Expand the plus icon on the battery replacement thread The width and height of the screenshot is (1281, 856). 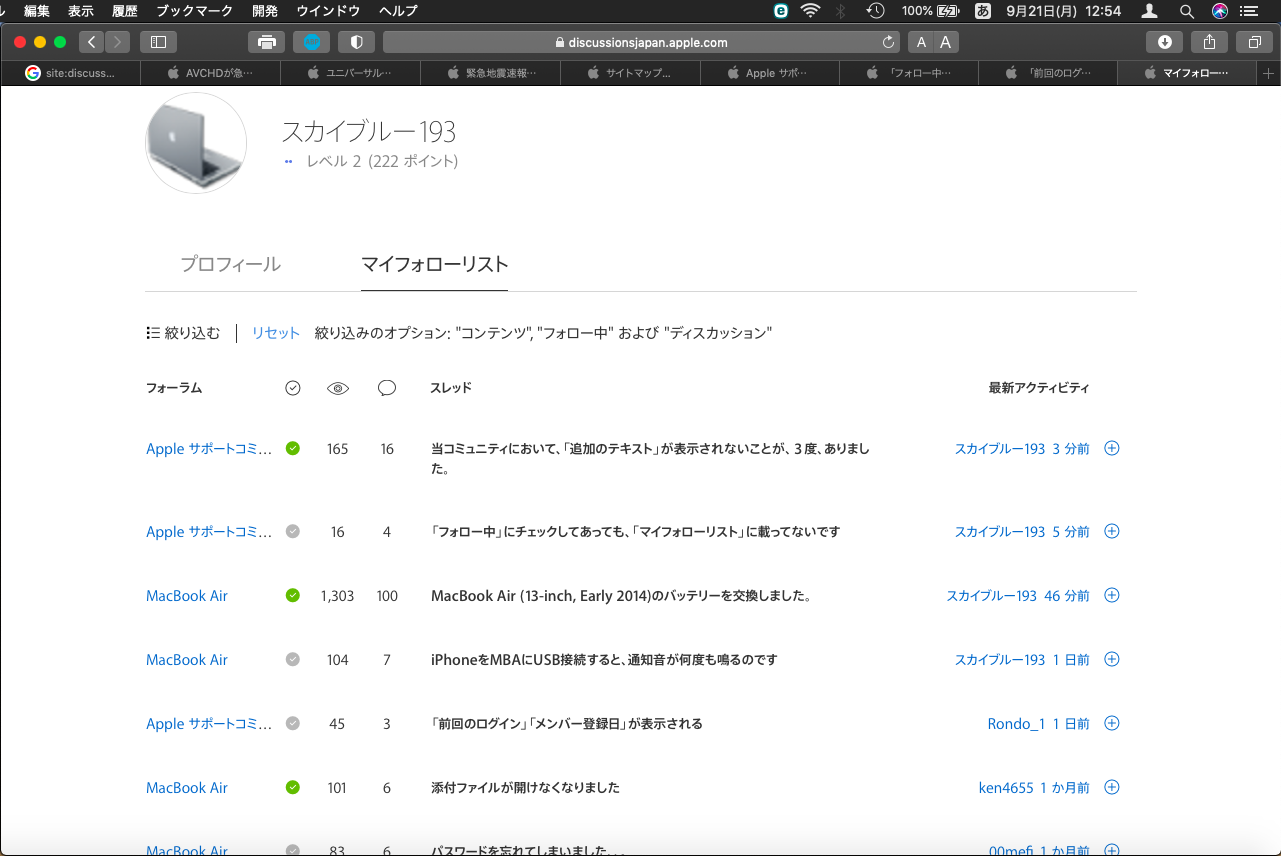[1111, 595]
